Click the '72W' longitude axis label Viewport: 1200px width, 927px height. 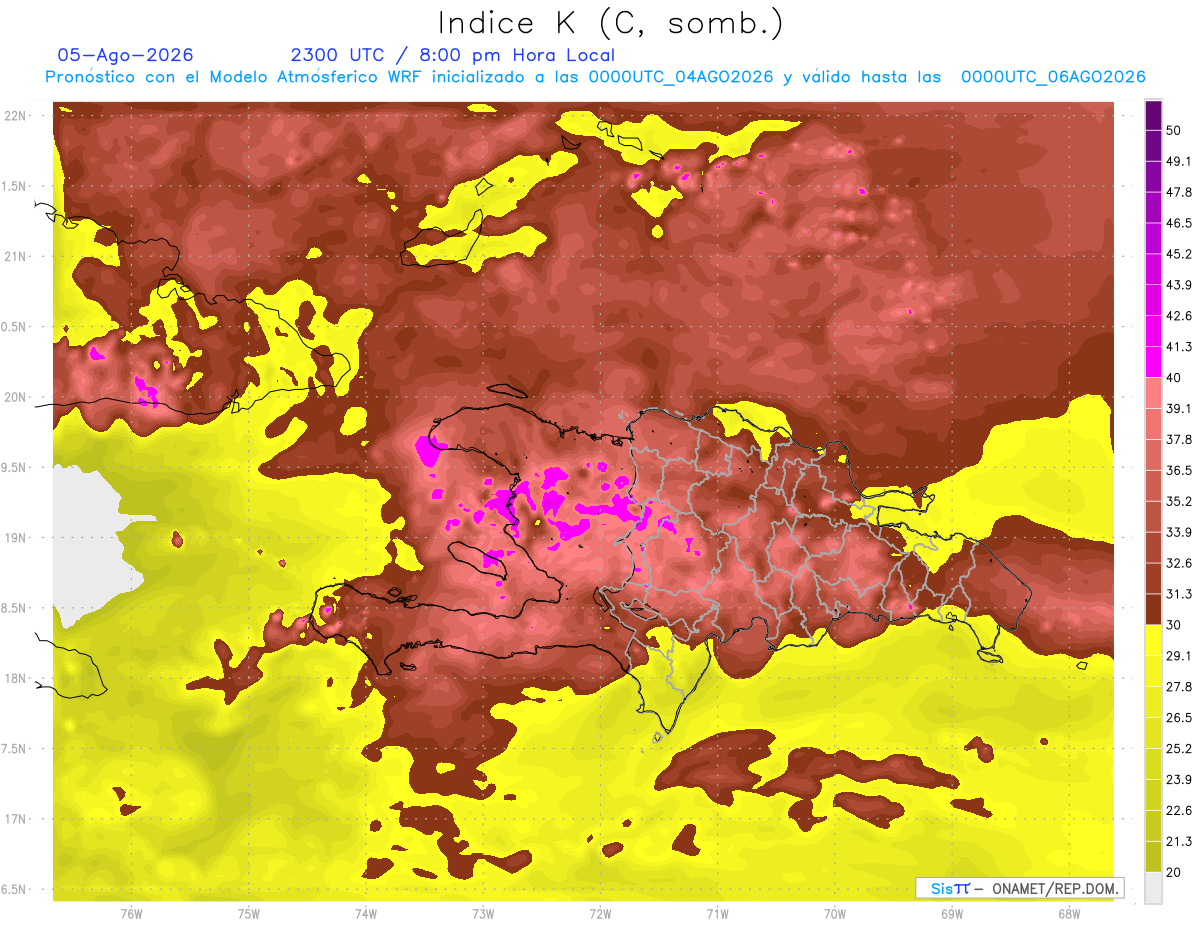click(x=600, y=914)
